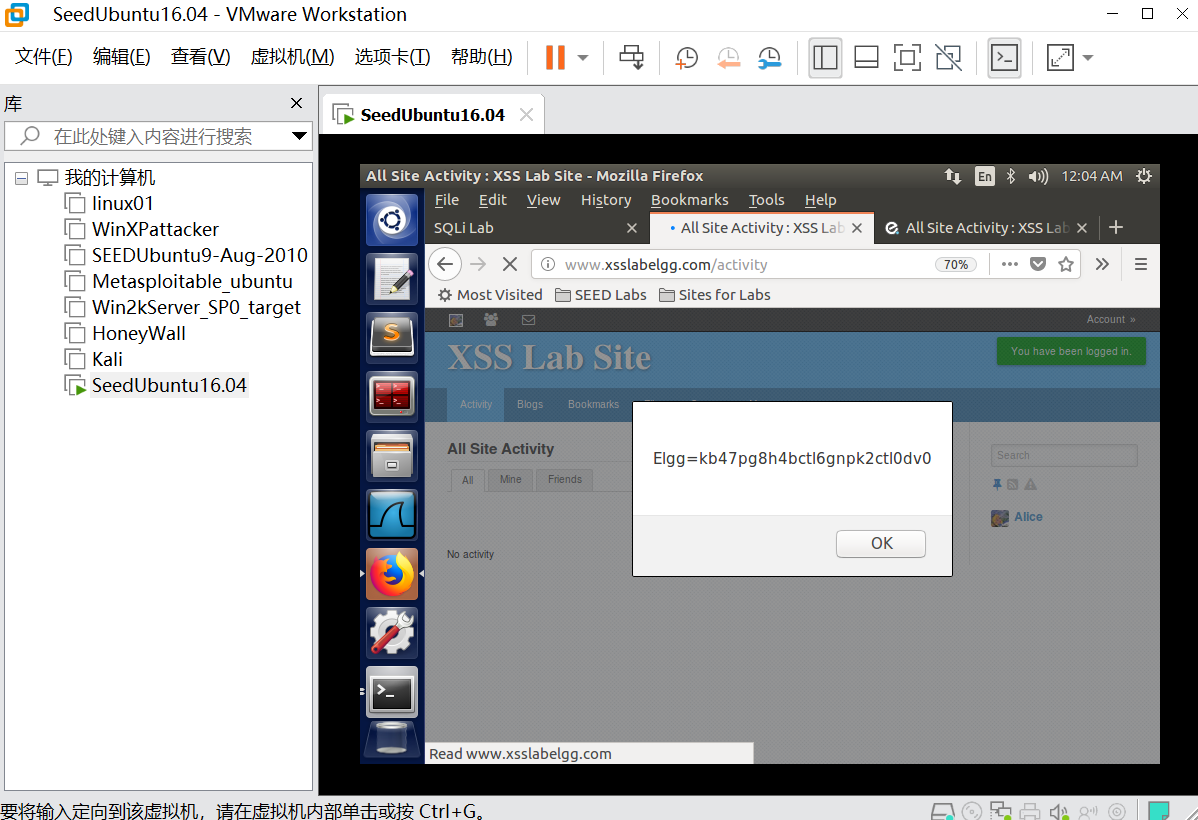1198x820 pixels.
Task: Open the 文件(F) menu
Action: point(44,57)
